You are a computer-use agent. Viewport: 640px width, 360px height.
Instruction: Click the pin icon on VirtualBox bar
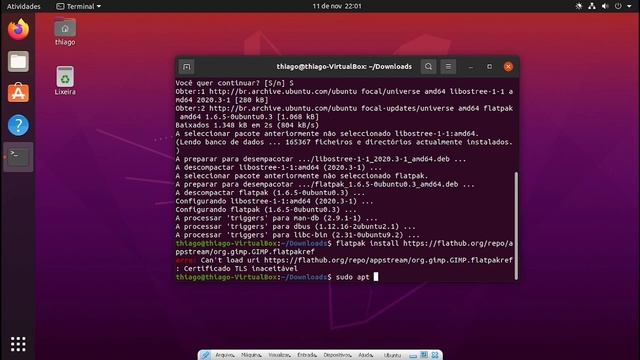pos(205,355)
